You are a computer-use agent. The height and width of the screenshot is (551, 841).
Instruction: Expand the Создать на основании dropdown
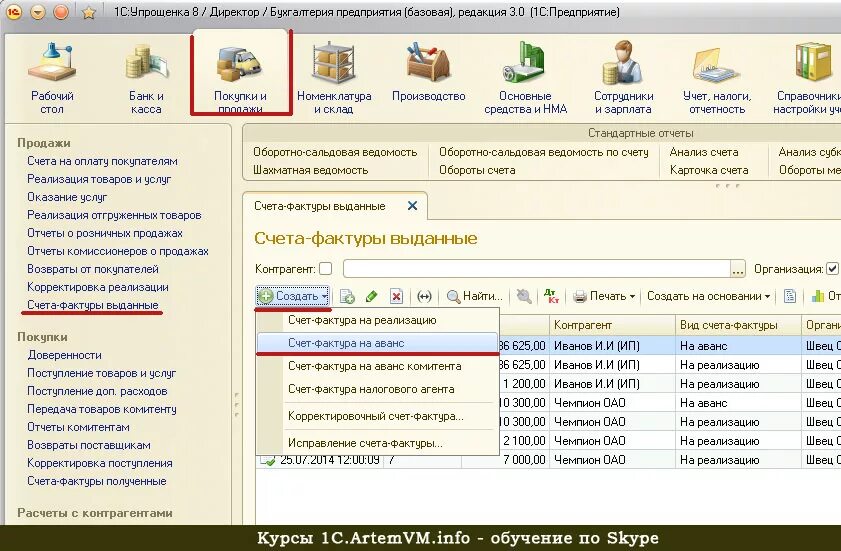[x=709, y=296]
